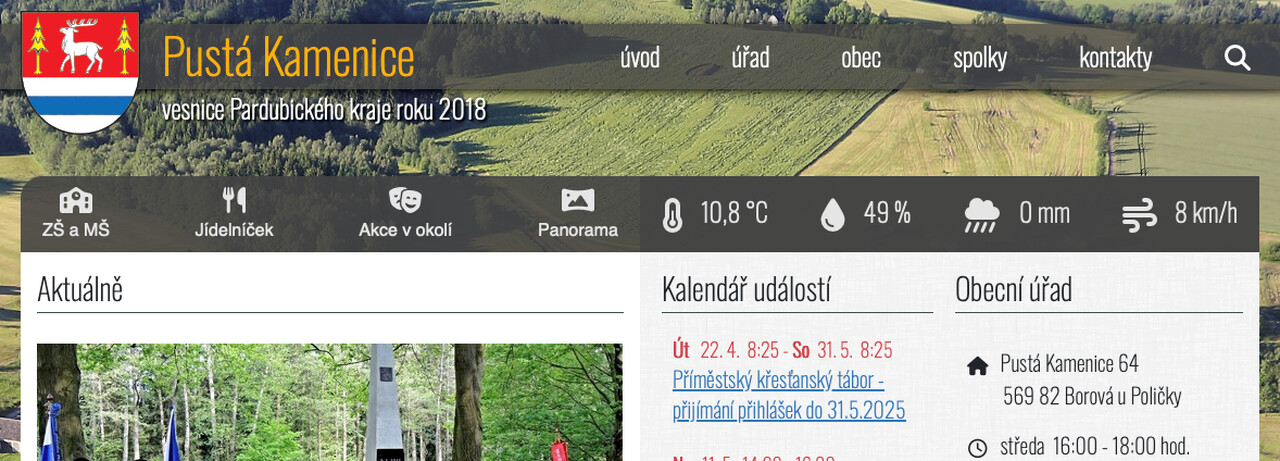Click the home address icon
The image size is (1280, 461).
point(978,366)
